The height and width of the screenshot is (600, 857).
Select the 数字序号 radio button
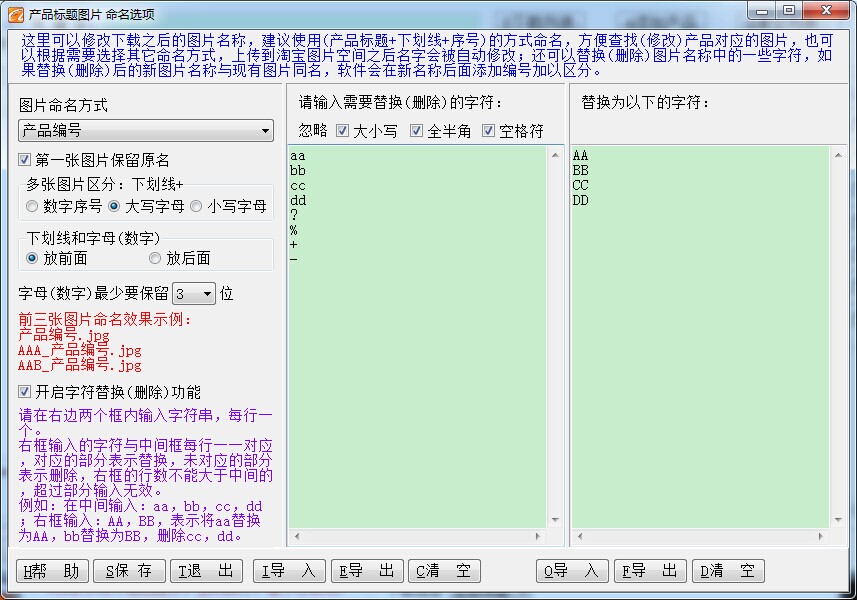[x=33, y=206]
